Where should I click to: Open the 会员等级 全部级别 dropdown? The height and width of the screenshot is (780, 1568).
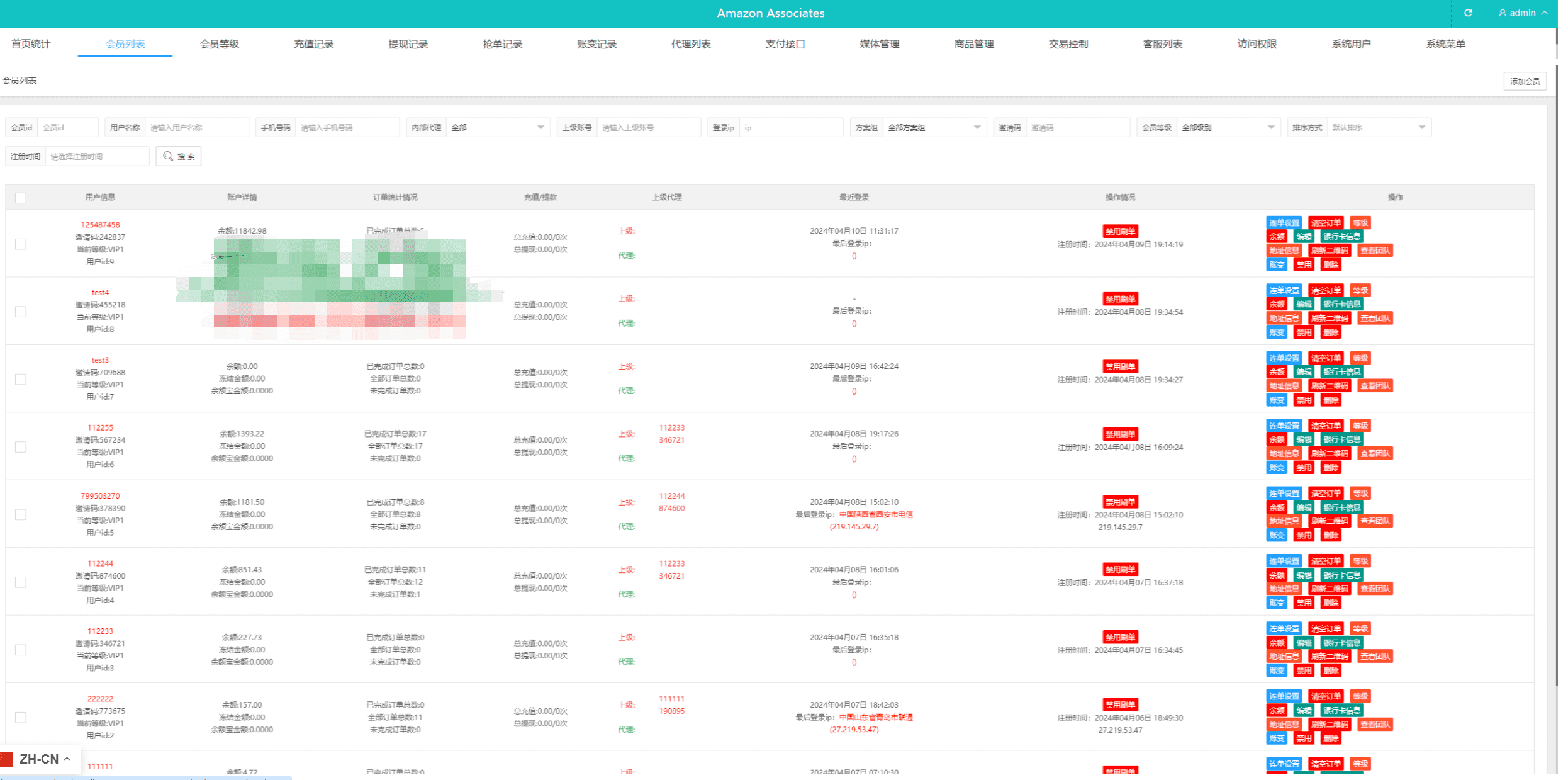pyautogui.click(x=1227, y=128)
